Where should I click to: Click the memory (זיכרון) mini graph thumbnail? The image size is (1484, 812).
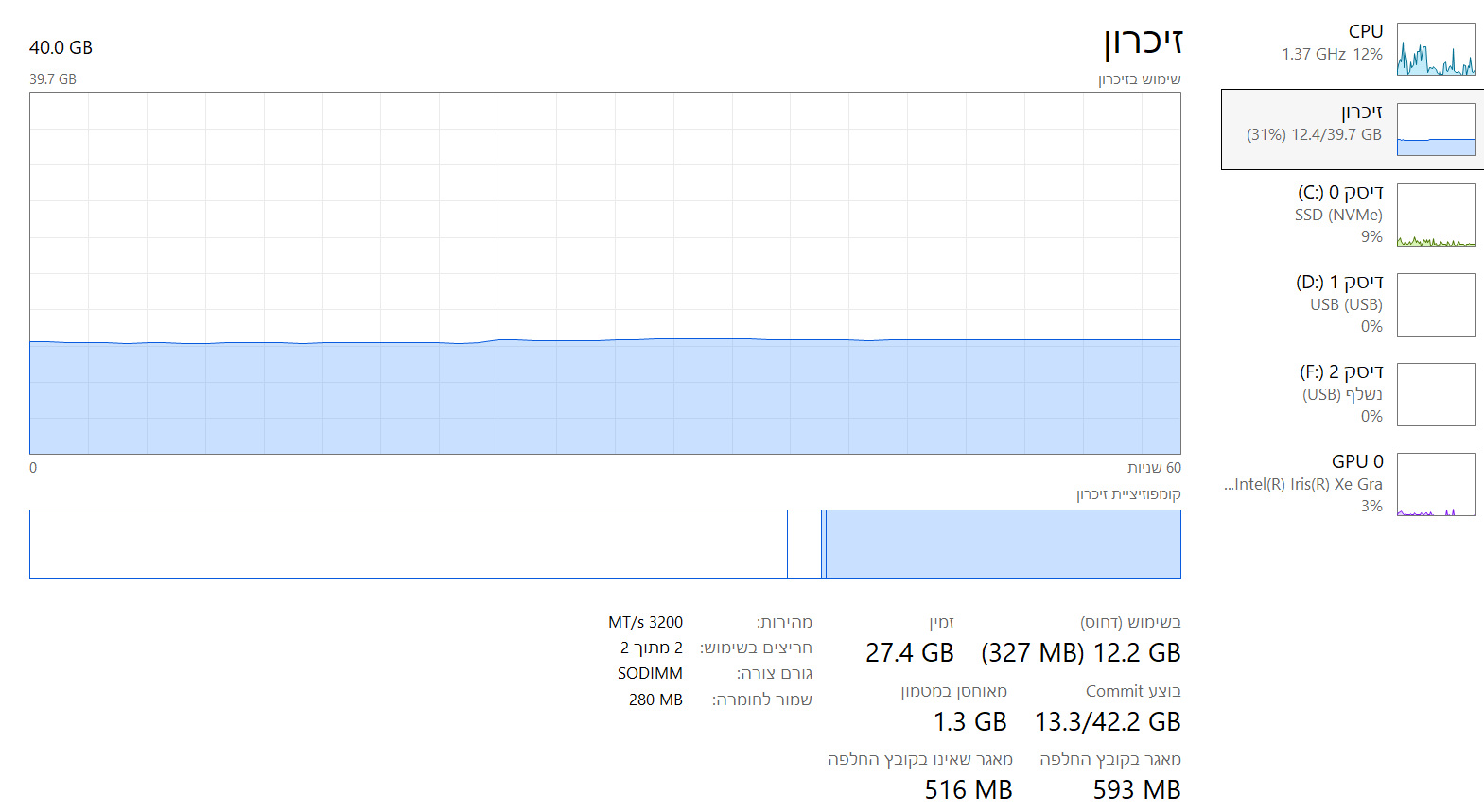(1436, 130)
